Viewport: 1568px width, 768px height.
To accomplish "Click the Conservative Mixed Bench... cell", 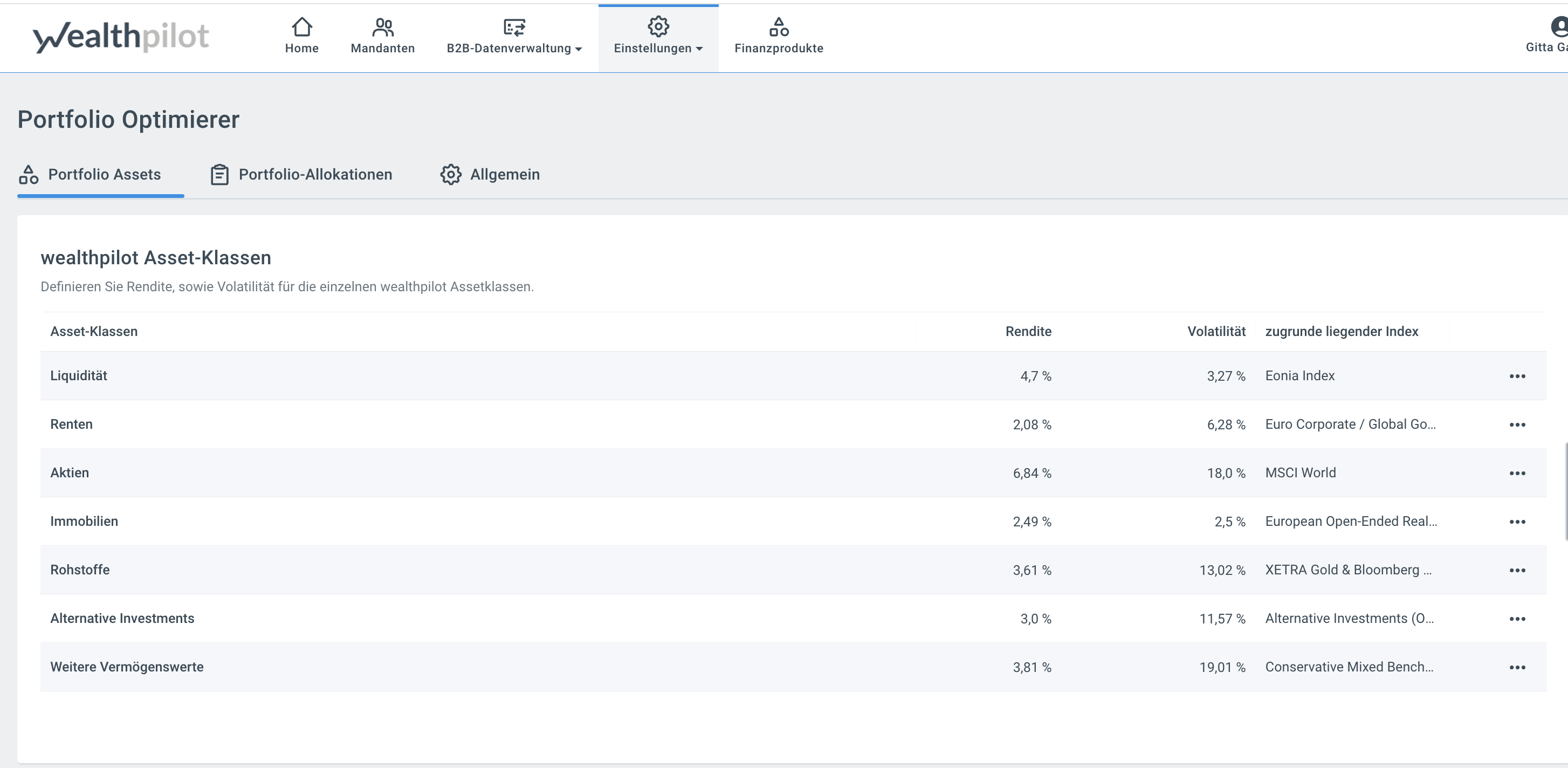I will 1349,667.
